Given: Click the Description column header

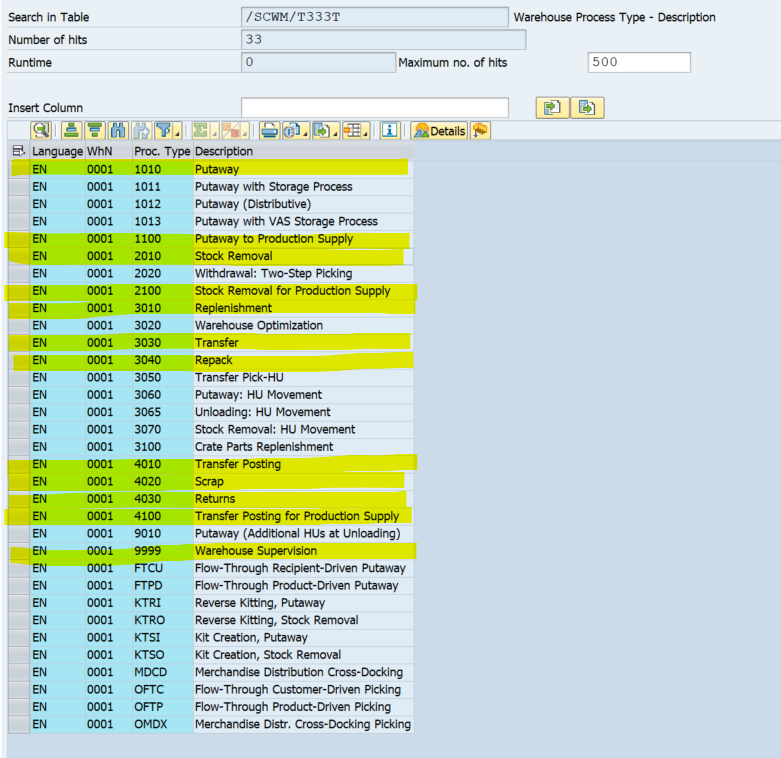Looking at the screenshot, I should (303, 151).
